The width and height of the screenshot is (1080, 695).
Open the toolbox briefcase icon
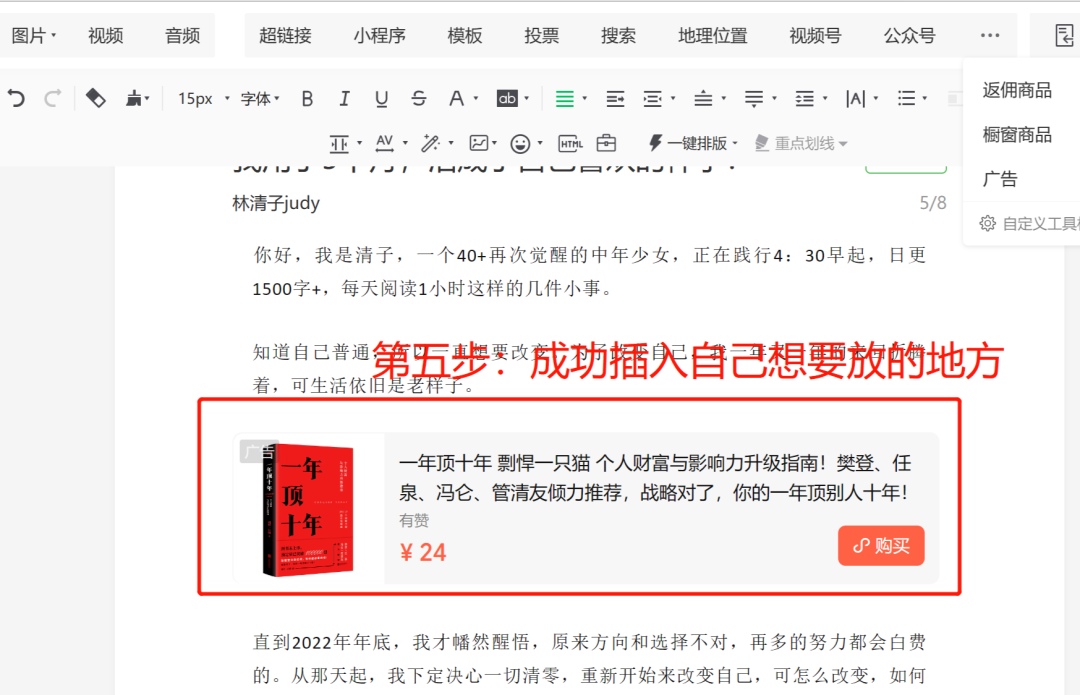(x=606, y=143)
